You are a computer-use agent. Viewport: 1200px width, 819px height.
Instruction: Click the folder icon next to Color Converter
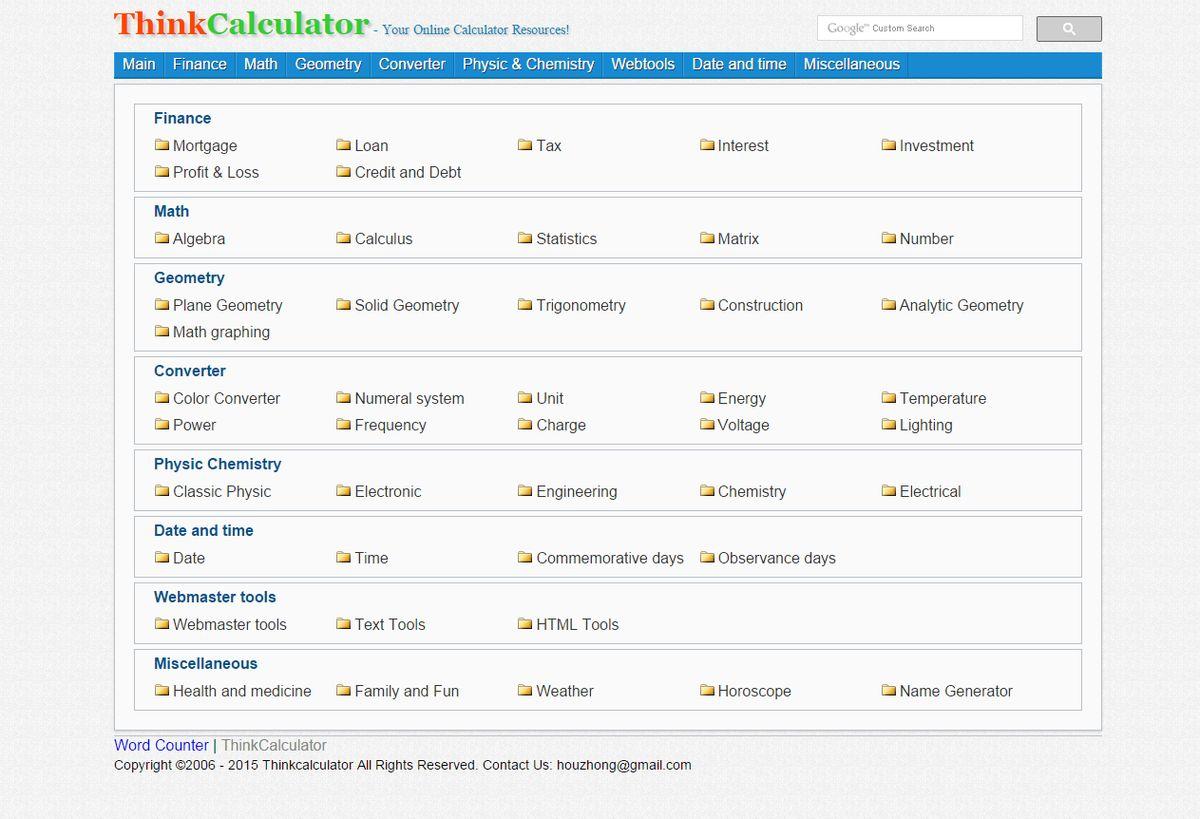pyautogui.click(x=162, y=398)
